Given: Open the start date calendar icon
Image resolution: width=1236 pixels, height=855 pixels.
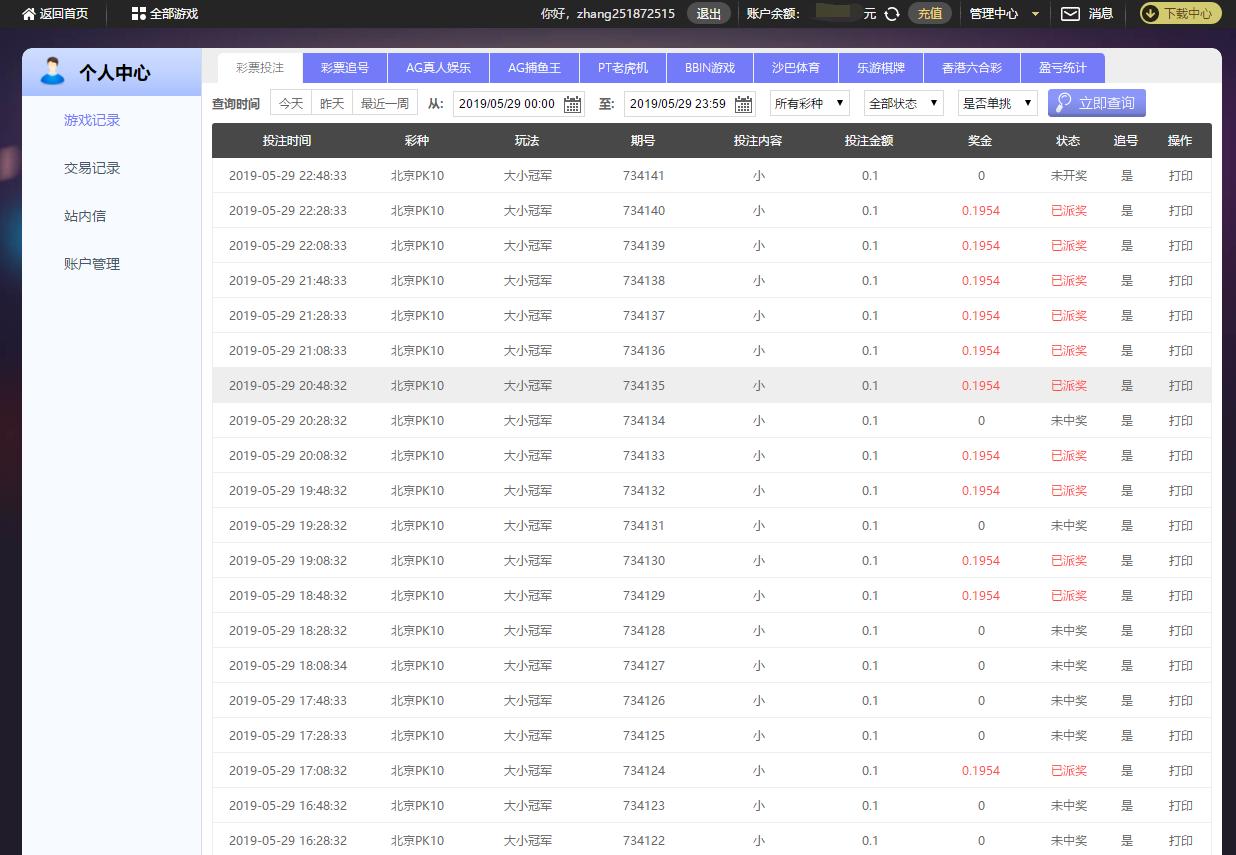Looking at the screenshot, I should [572, 104].
